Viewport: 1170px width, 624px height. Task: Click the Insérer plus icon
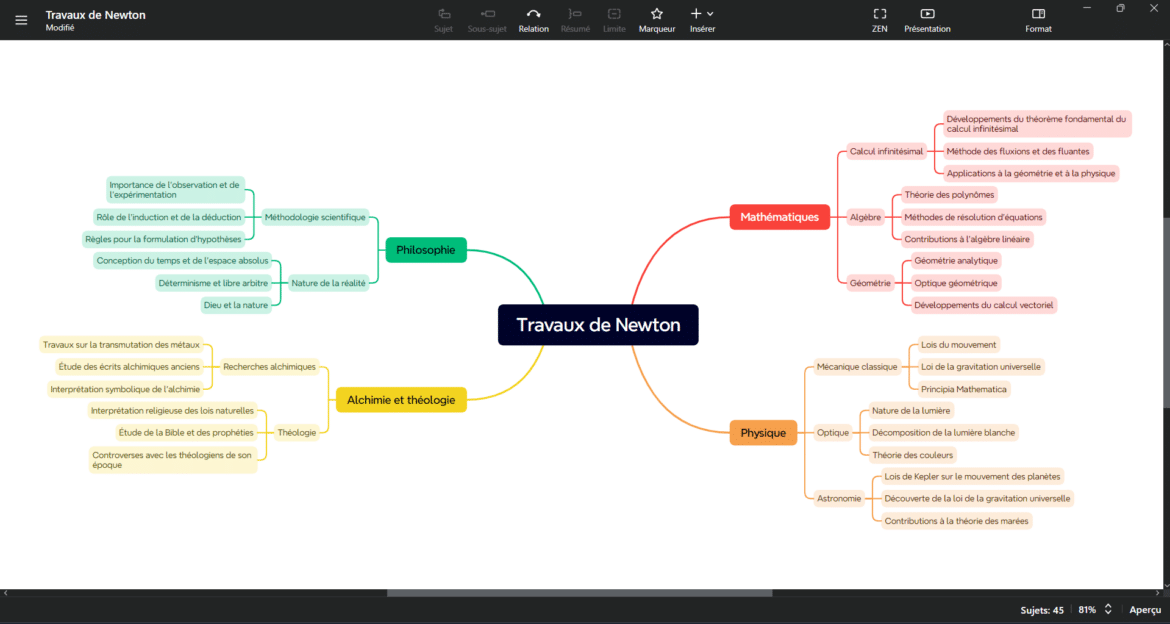click(697, 14)
